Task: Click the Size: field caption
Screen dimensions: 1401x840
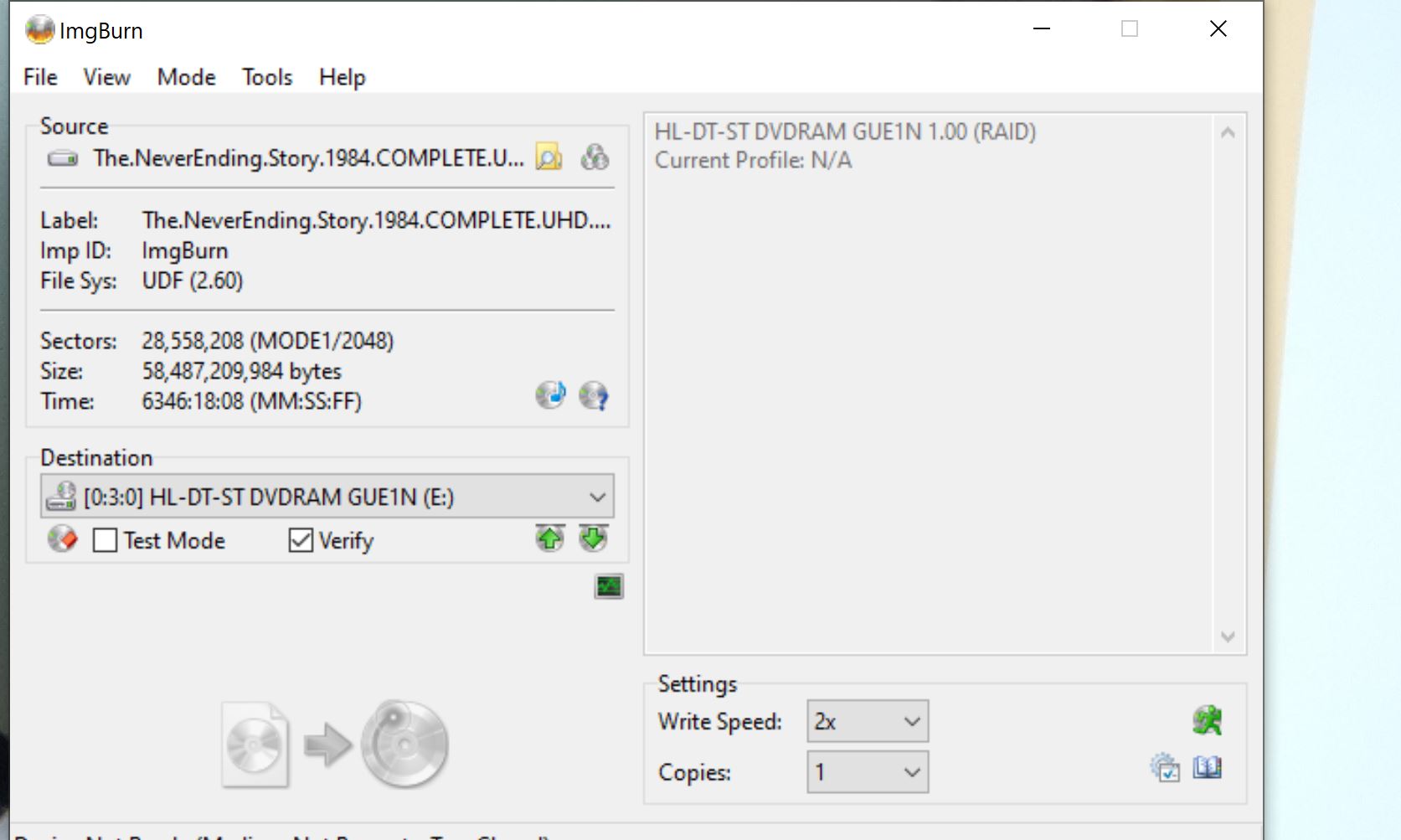Action: pyautogui.click(x=62, y=371)
